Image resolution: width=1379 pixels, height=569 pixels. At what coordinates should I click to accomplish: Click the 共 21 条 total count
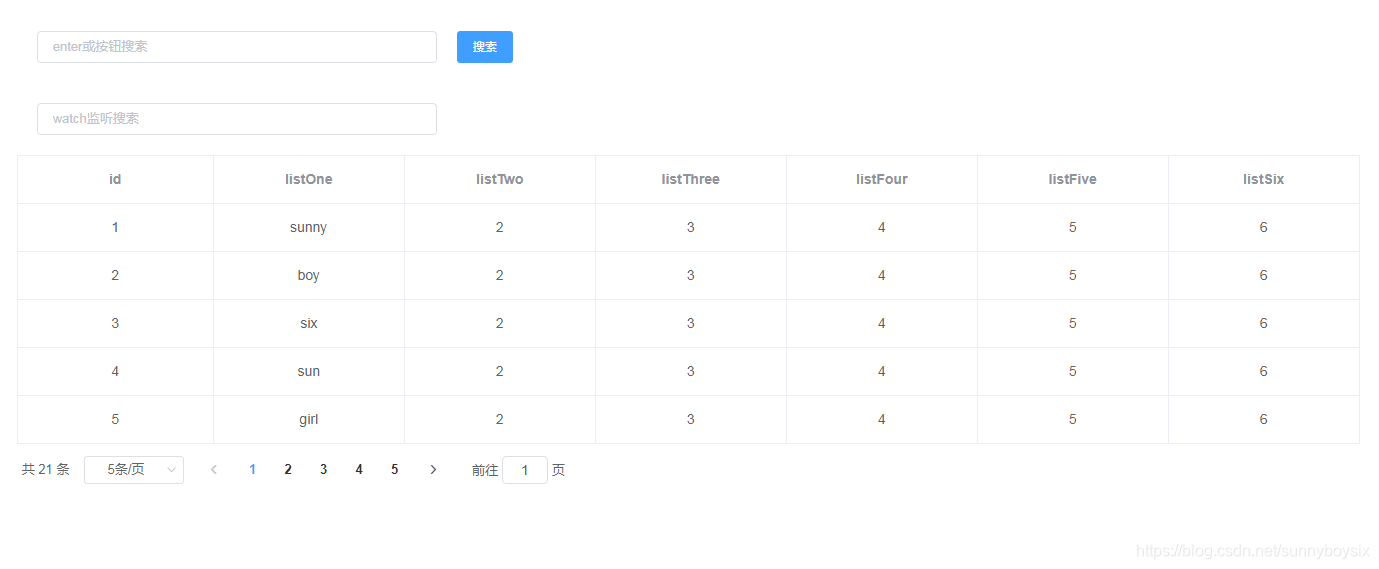coord(46,470)
